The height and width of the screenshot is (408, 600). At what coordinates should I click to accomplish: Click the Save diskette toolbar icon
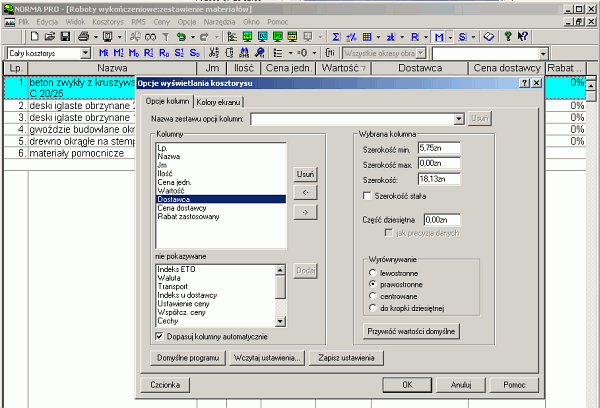pyautogui.click(x=65, y=36)
